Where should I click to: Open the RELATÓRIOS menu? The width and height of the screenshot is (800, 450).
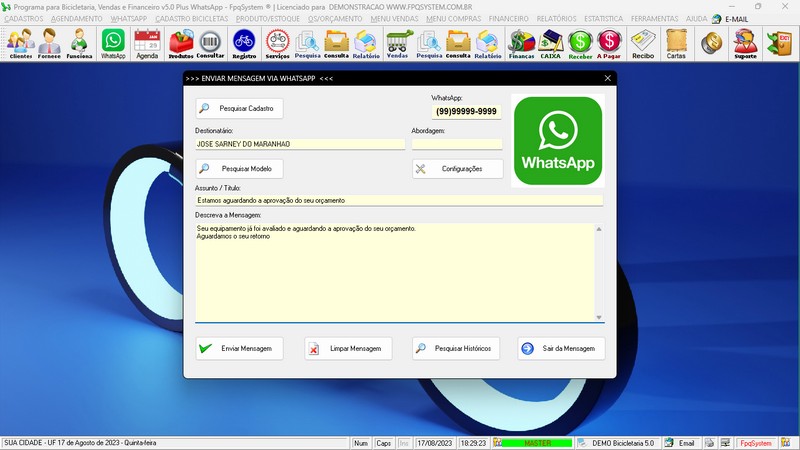pyautogui.click(x=556, y=18)
